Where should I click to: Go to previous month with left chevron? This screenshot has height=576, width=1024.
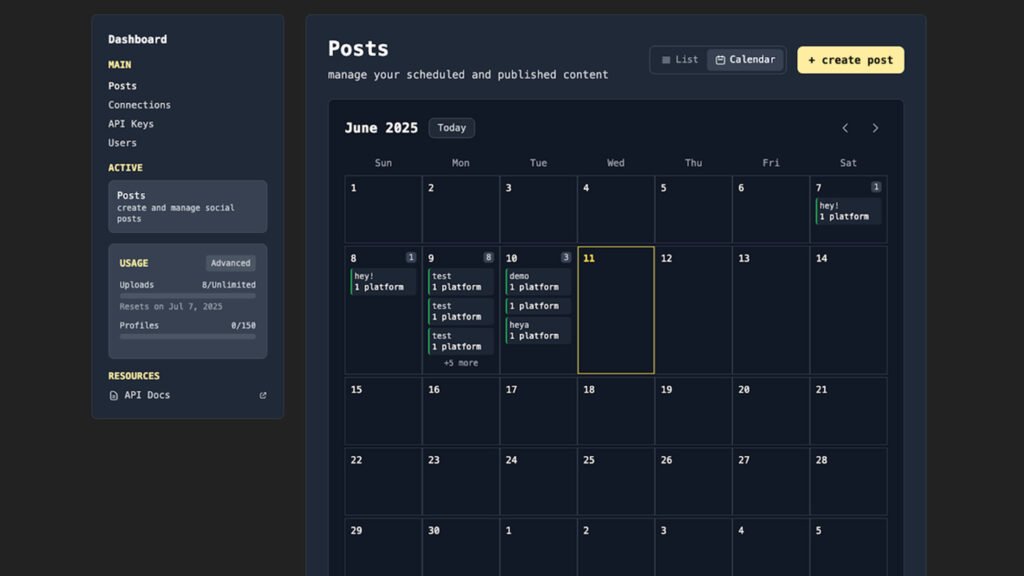click(x=845, y=128)
